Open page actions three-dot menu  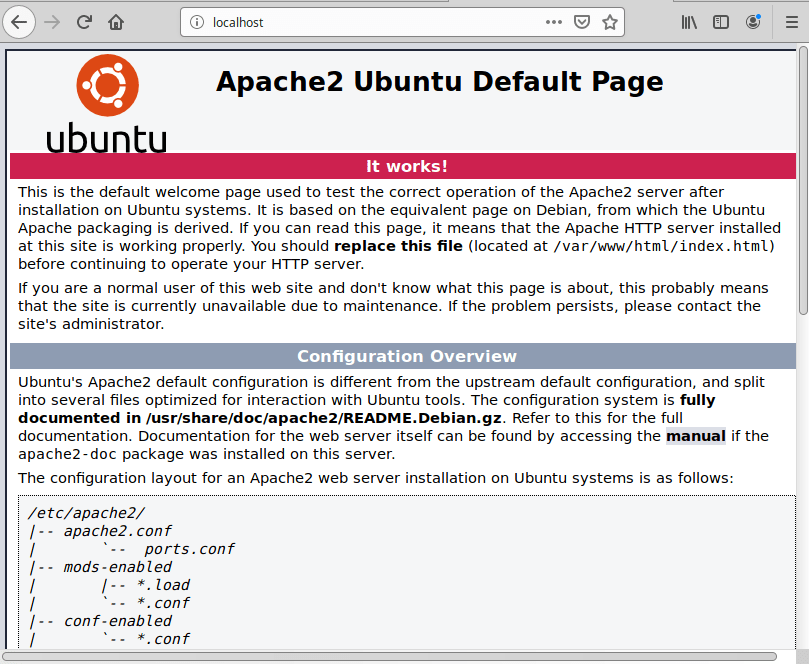click(x=553, y=22)
